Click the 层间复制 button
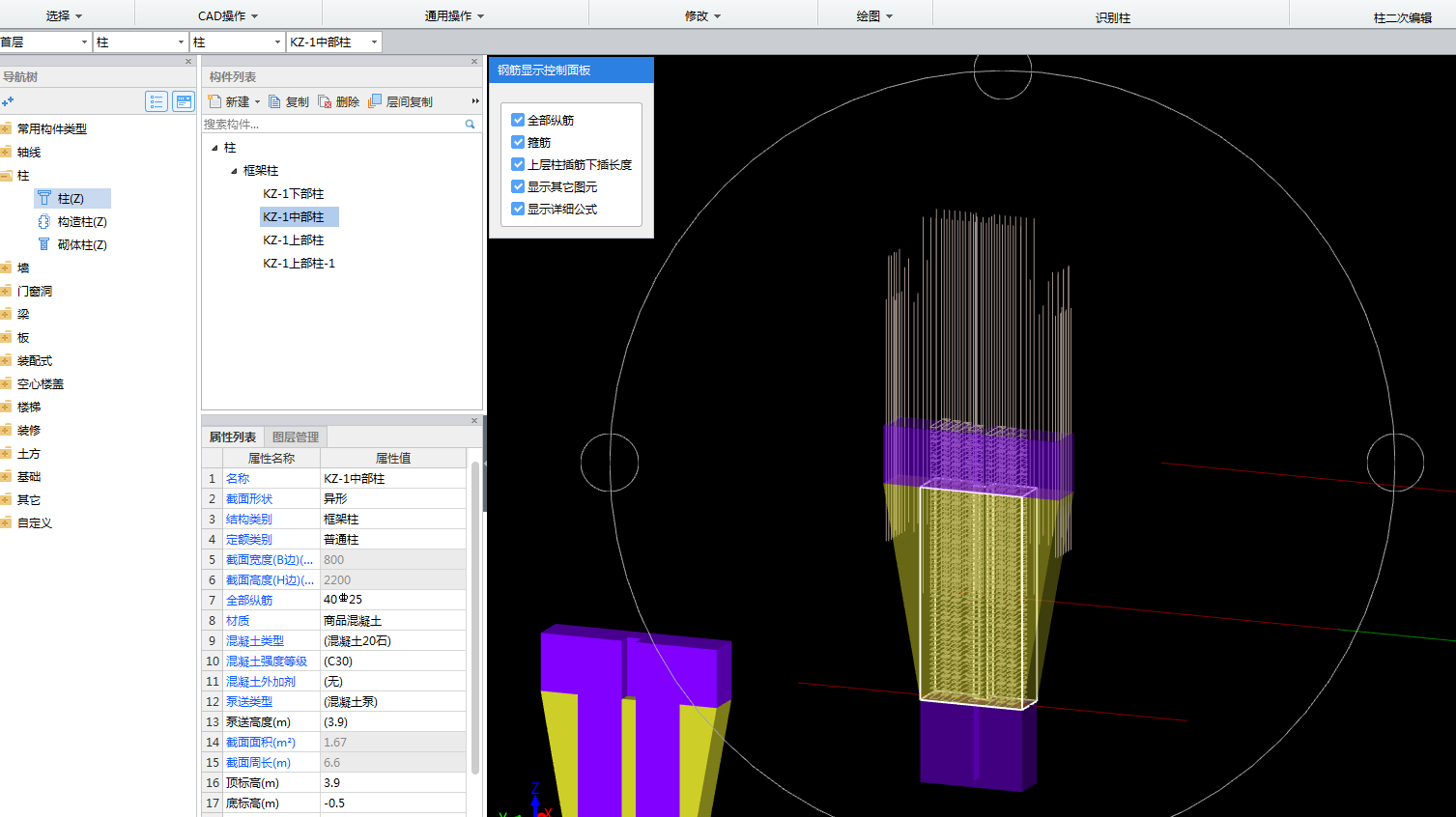 400,101
